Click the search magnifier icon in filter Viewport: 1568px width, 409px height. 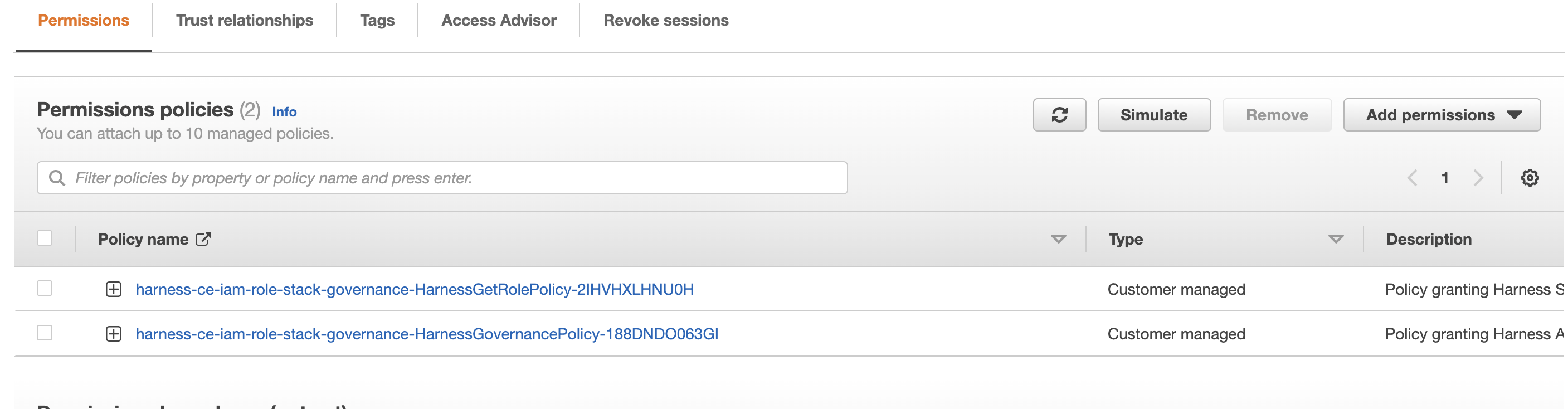point(57,178)
